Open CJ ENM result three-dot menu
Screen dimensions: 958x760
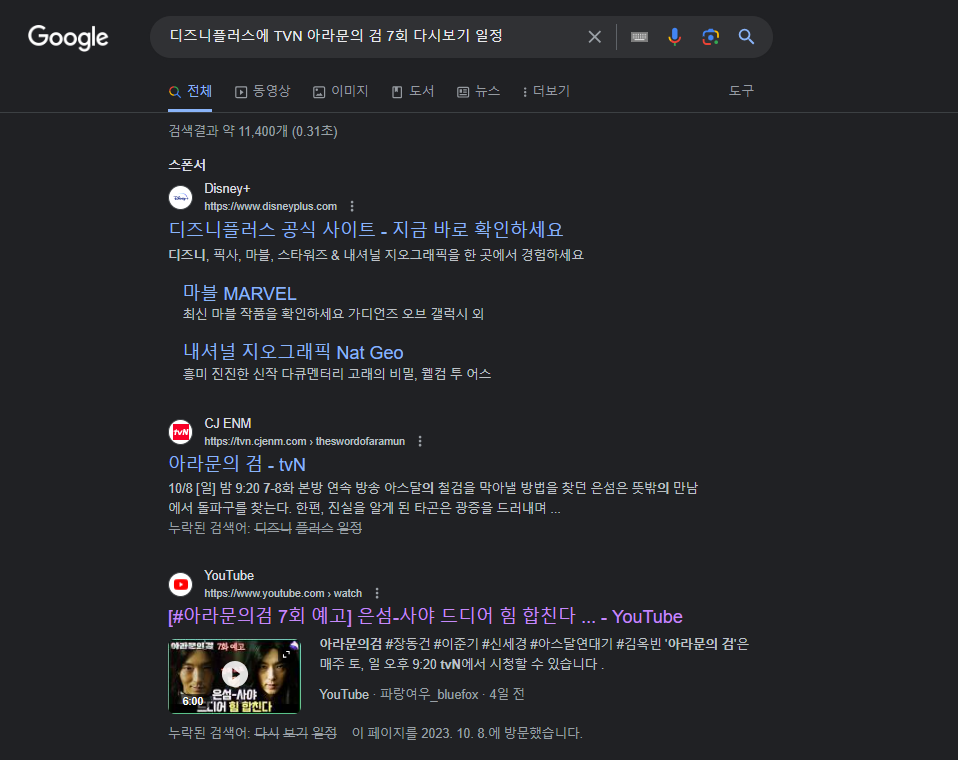click(420, 441)
